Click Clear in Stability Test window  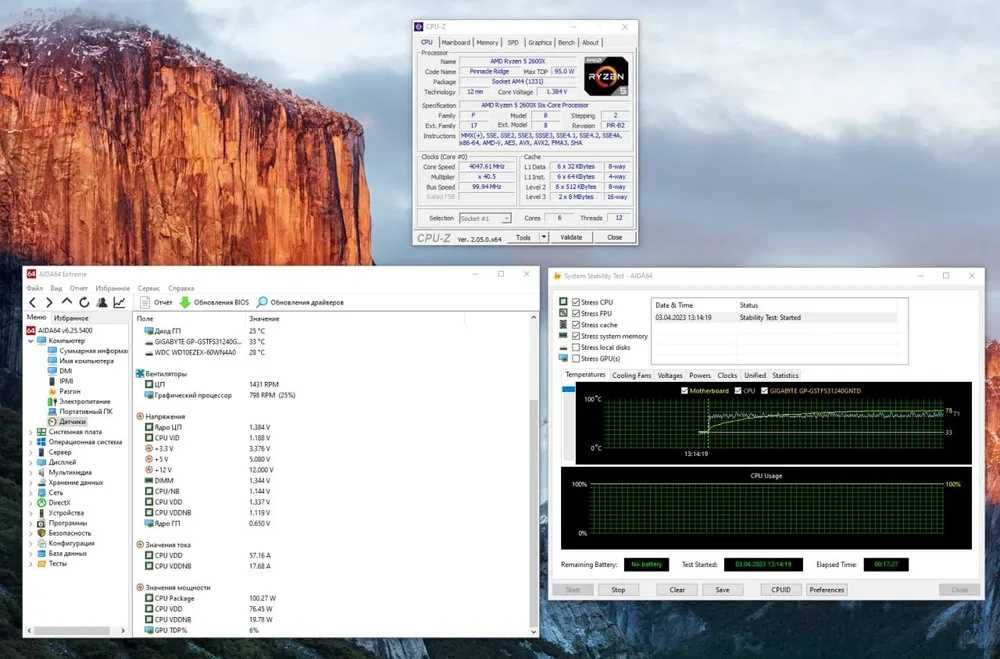point(677,590)
